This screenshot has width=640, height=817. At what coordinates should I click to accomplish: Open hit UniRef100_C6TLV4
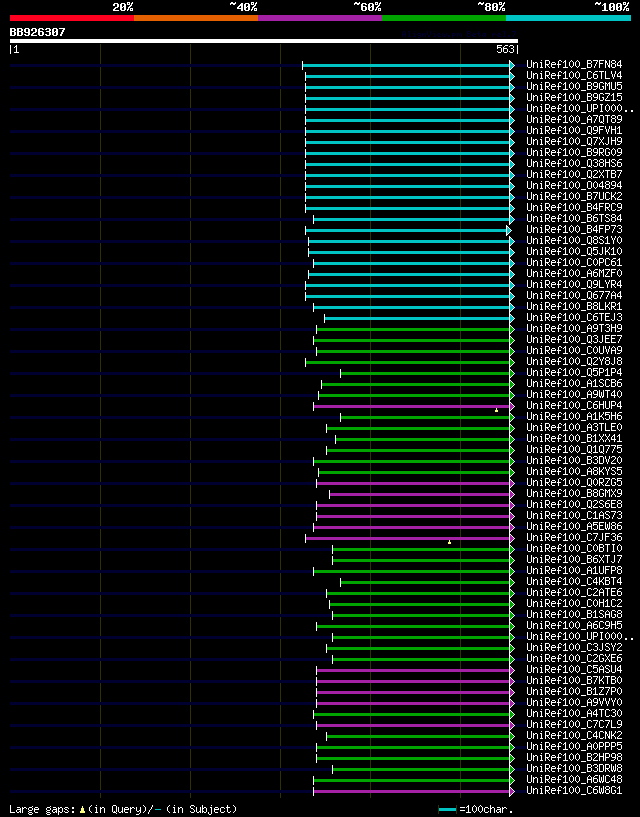click(574, 76)
